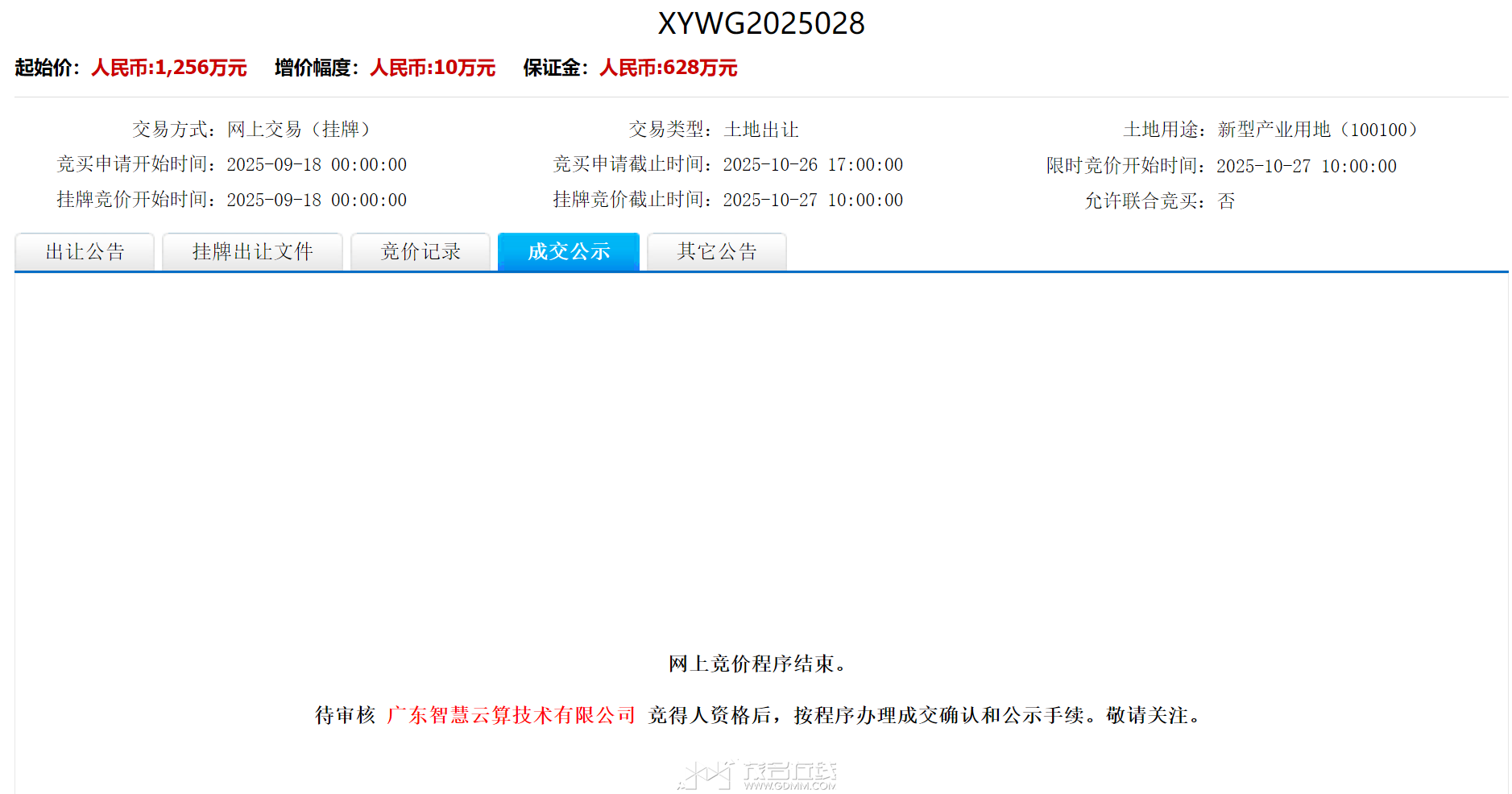This screenshot has height=794, width=1512.
Task: Click the 竞买申请截止时间 value 2025-10-26 17:00:00
Action: [813, 165]
